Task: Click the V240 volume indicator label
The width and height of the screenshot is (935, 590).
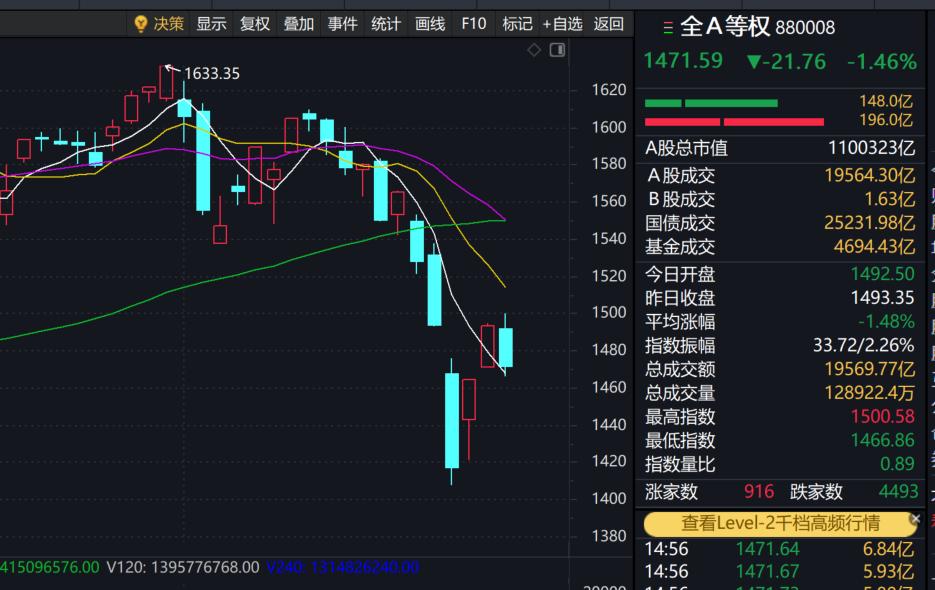Action: 343,567
